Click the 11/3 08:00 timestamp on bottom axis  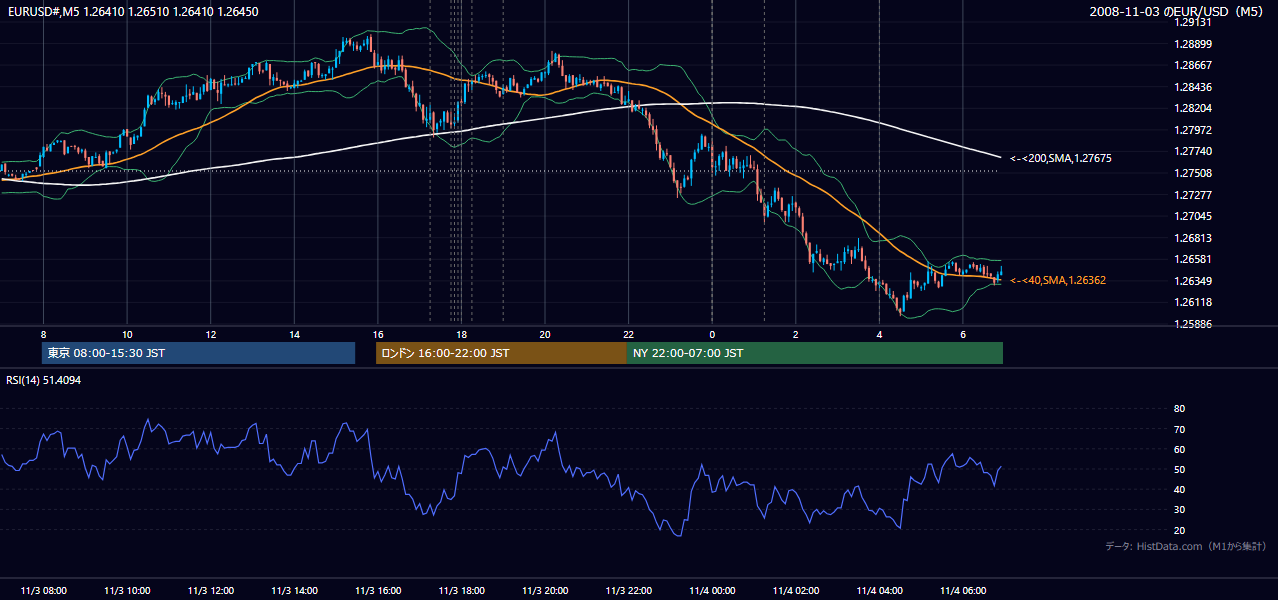tap(43, 590)
